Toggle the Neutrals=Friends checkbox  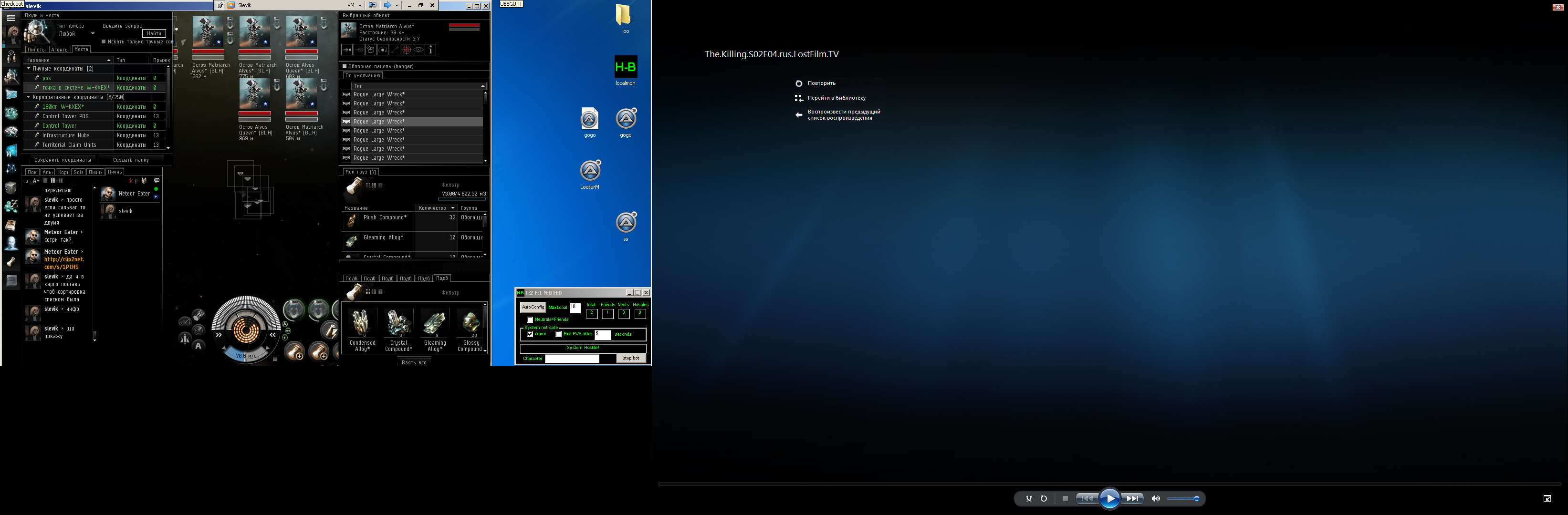tap(530, 320)
